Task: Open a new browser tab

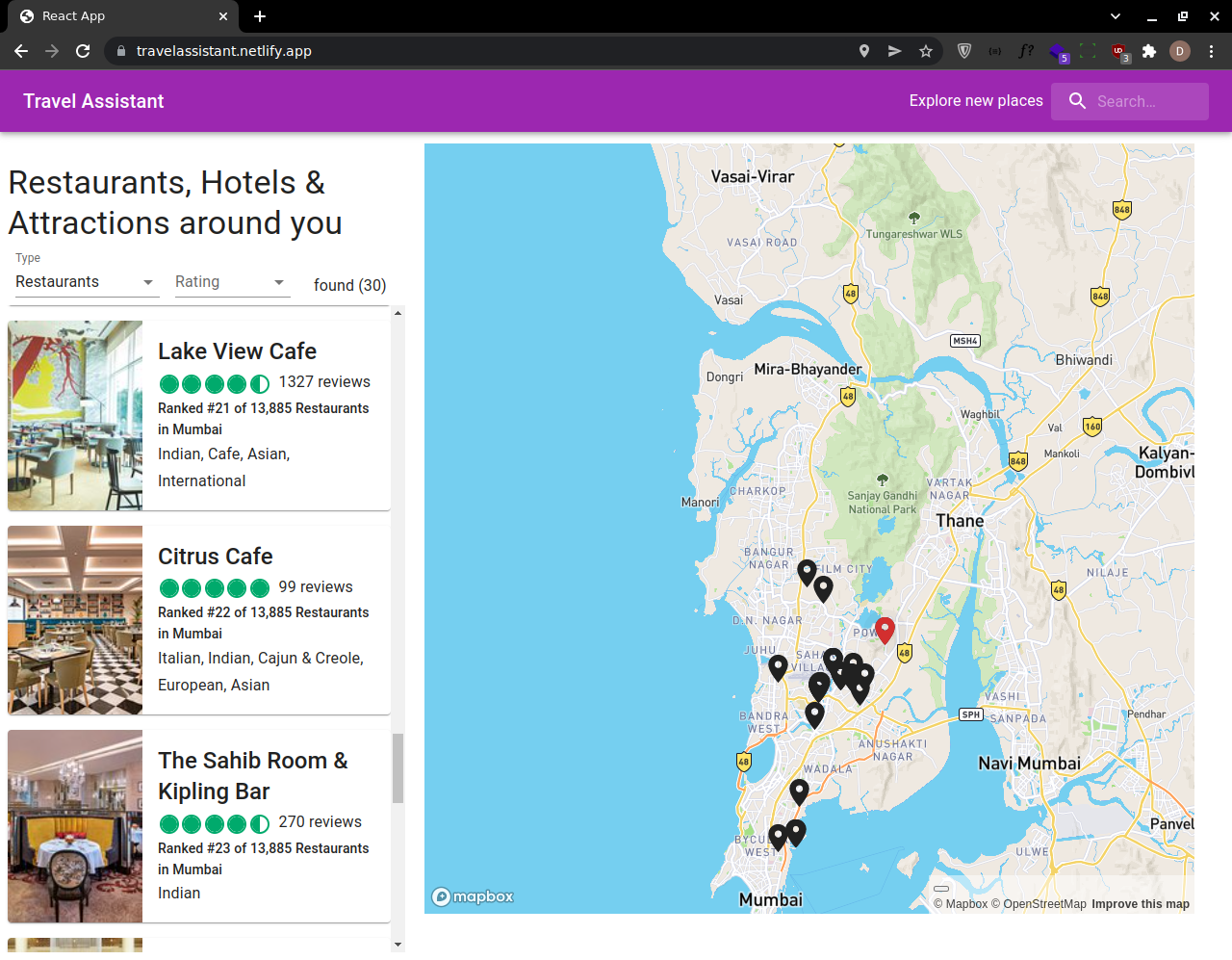Action: pos(260,16)
